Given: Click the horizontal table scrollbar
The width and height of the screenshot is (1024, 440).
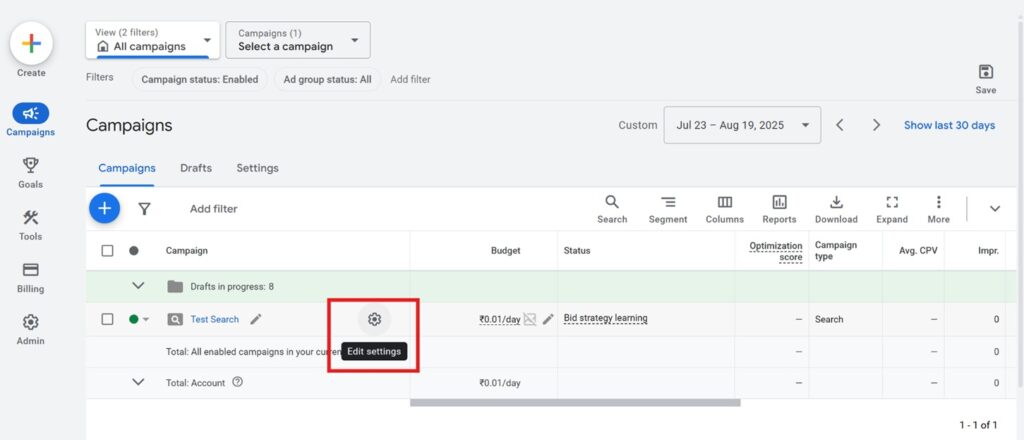Looking at the screenshot, I should [x=575, y=403].
